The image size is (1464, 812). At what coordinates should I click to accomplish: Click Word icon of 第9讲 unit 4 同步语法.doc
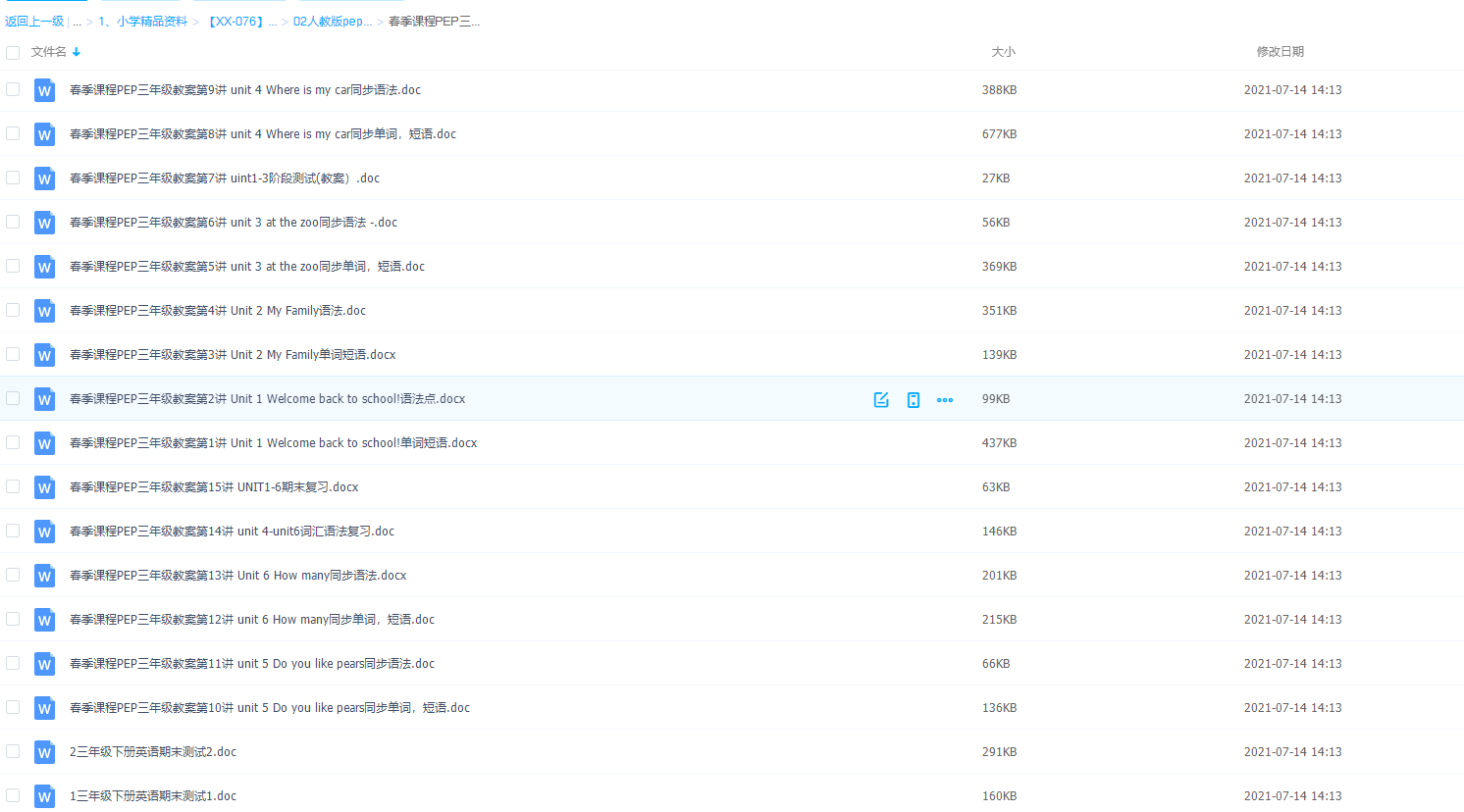click(x=44, y=90)
